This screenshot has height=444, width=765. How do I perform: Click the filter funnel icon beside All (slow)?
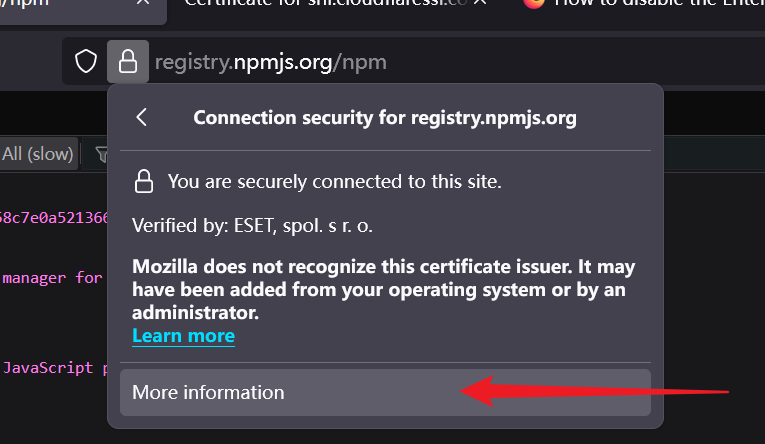[x=101, y=155]
